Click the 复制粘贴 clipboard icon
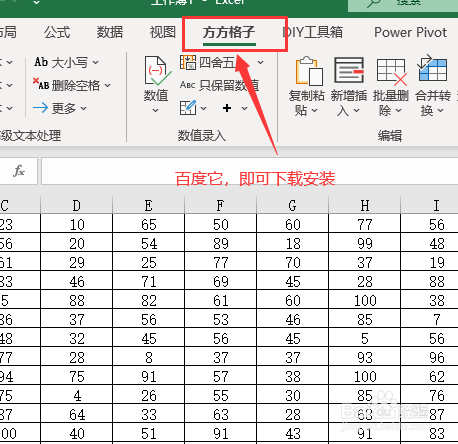 pos(309,71)
